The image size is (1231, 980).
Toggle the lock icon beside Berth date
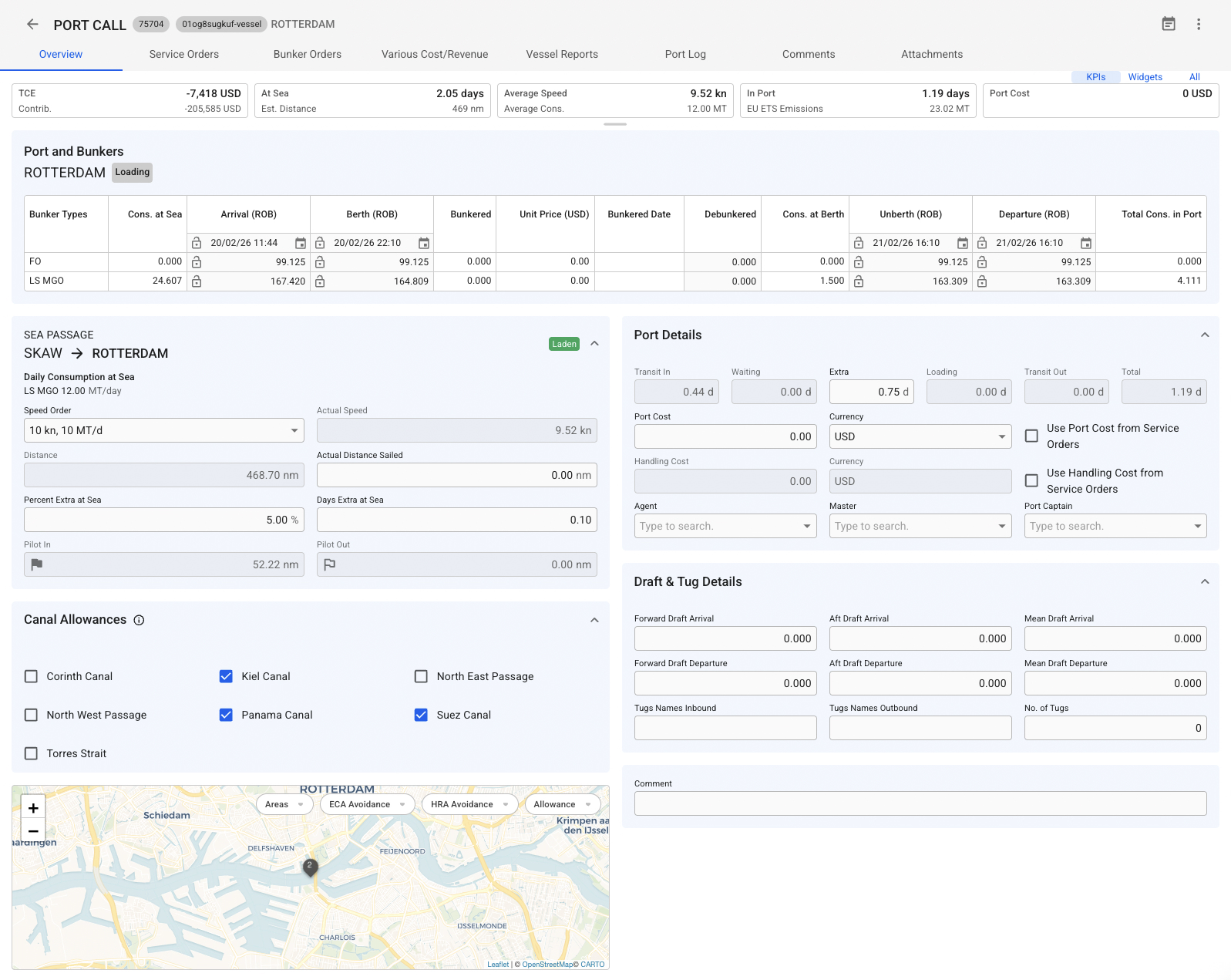click(320, 243)
